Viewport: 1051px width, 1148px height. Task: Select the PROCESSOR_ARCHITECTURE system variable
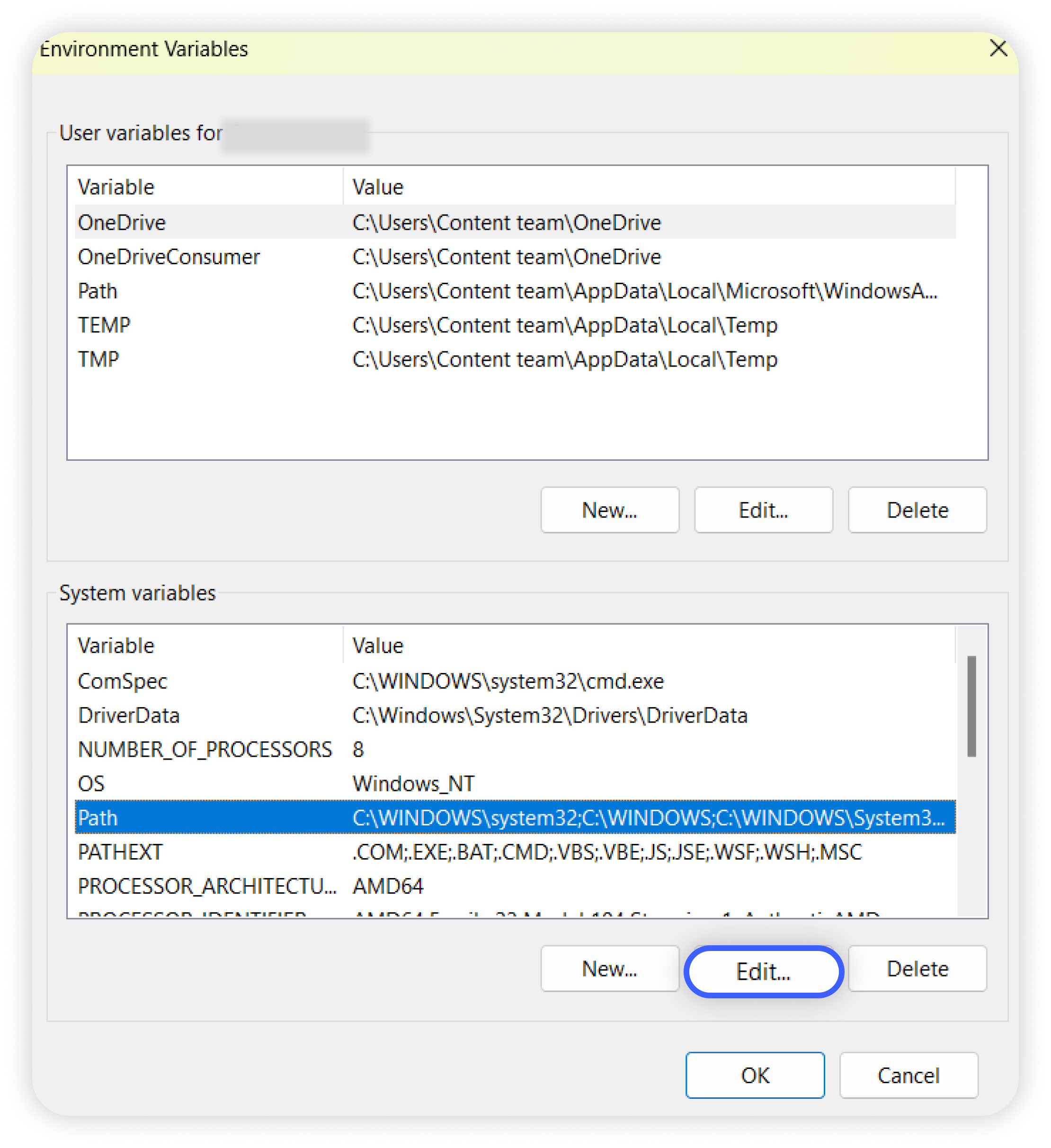pyautogui.click(x=207, y=886)
